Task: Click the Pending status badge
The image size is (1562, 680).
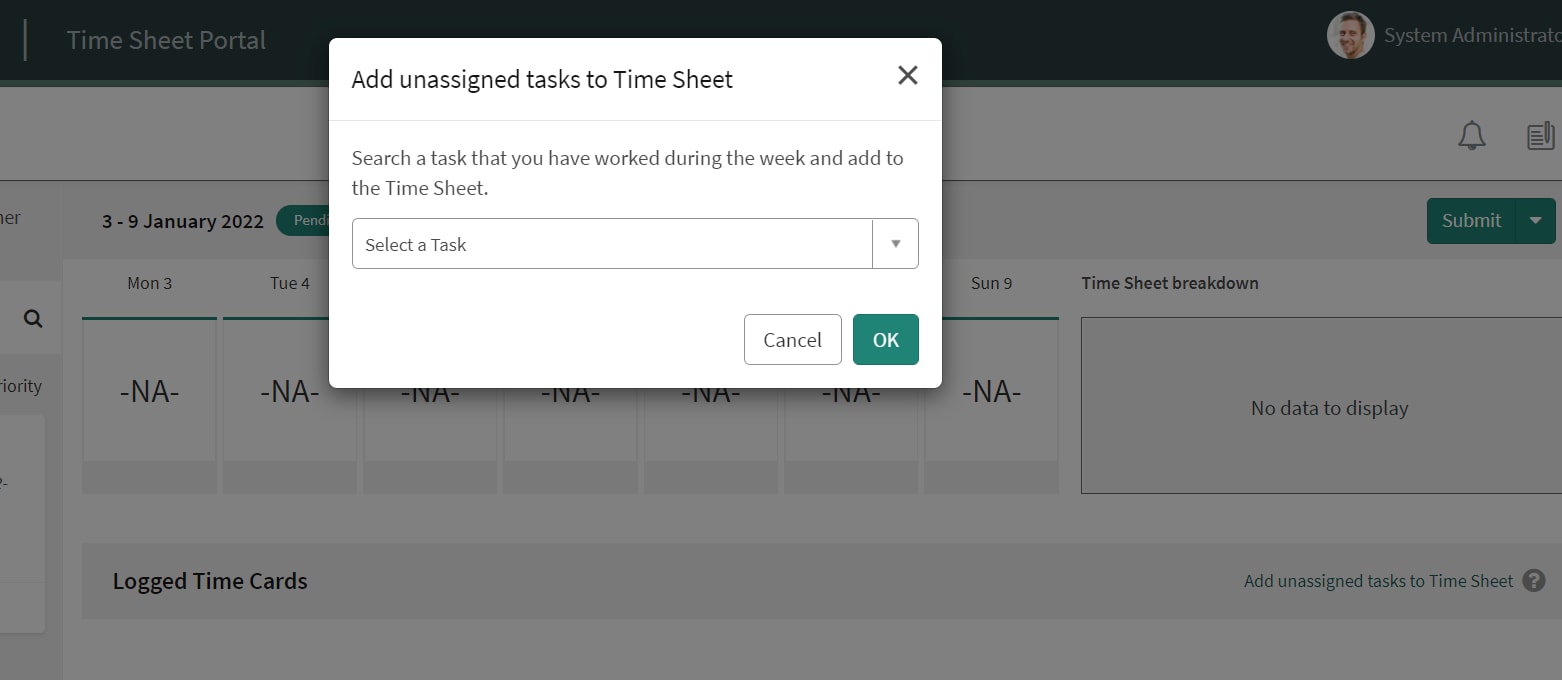Action: [303, 221]
